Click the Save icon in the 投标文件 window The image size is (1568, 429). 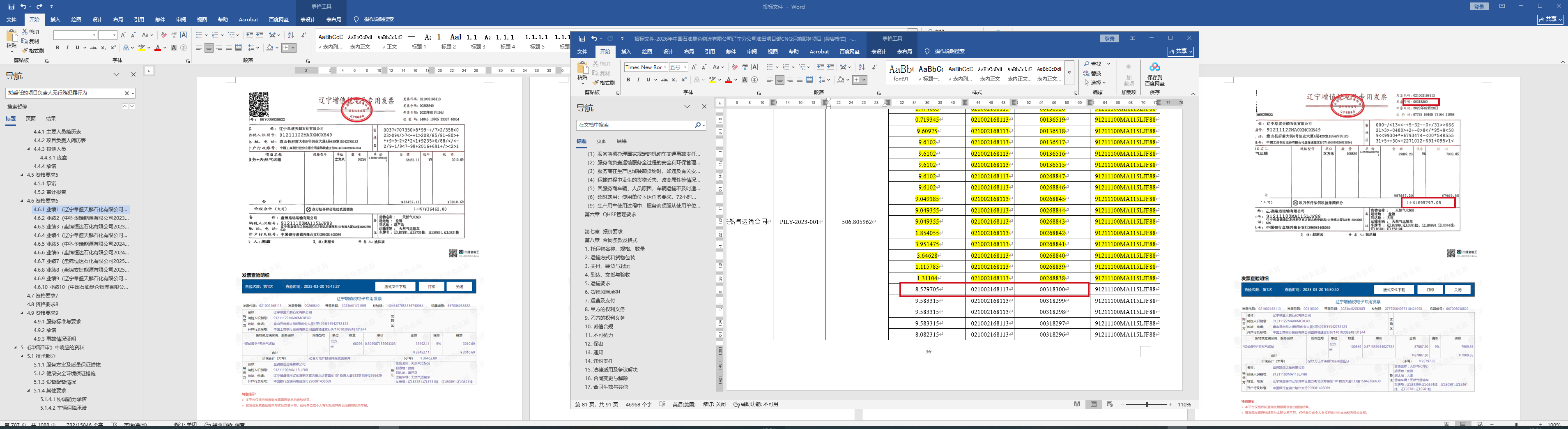coord(11,6)
